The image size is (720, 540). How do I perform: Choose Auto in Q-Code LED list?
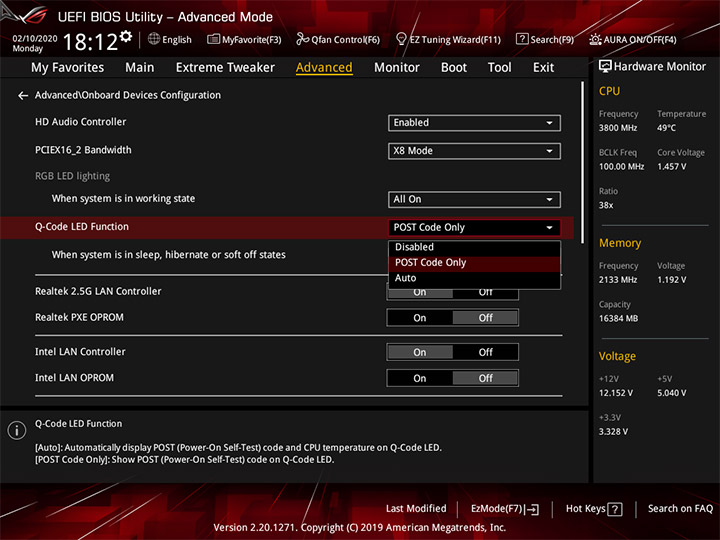(x=474, y=278)
